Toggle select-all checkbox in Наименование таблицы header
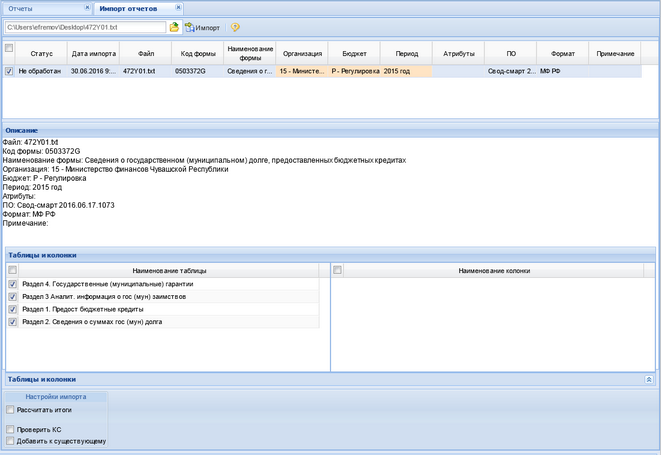The height and width of the screenshot is (455, 661). click(x=12, y=270)
